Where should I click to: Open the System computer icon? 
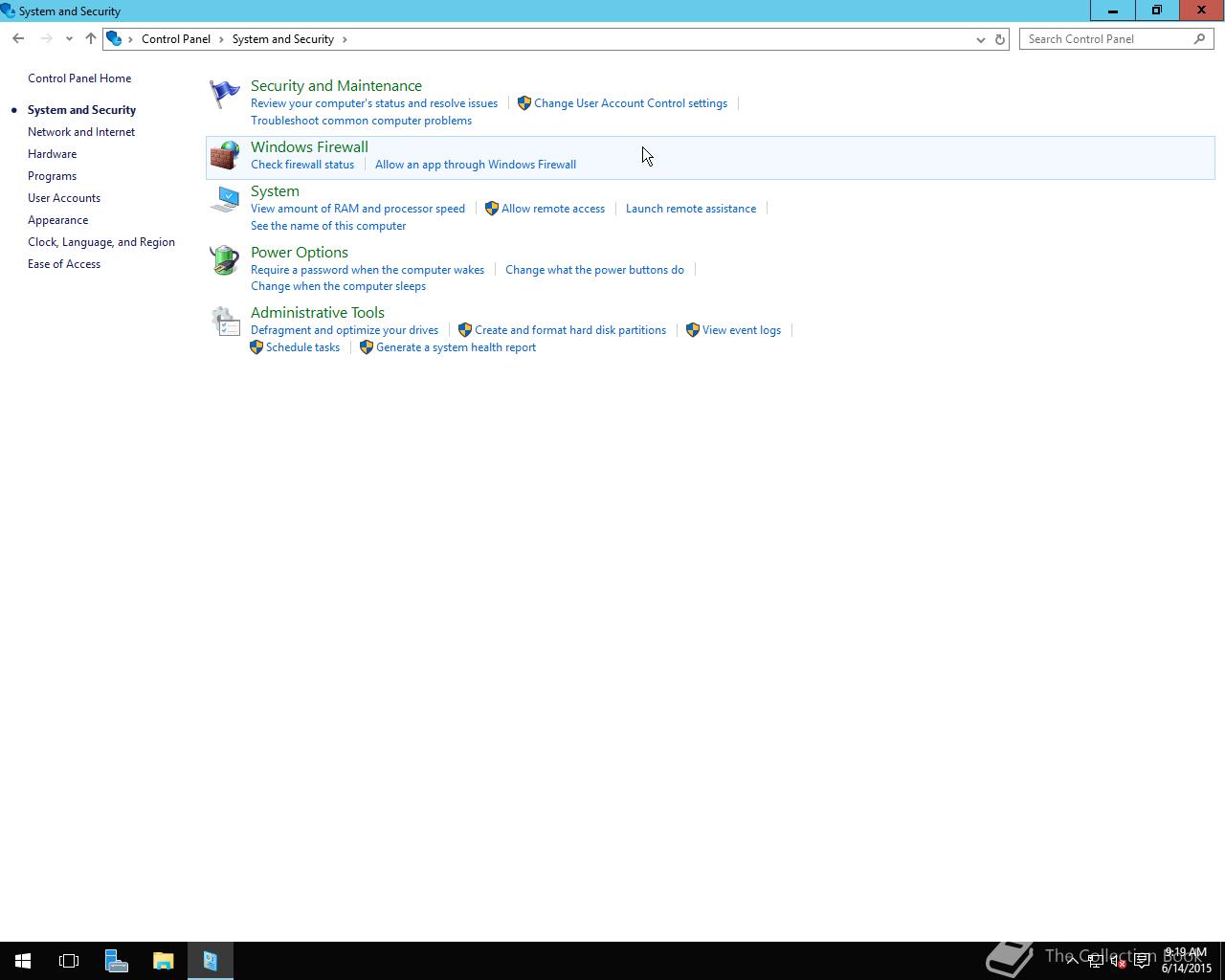click(x=225, y=199)
